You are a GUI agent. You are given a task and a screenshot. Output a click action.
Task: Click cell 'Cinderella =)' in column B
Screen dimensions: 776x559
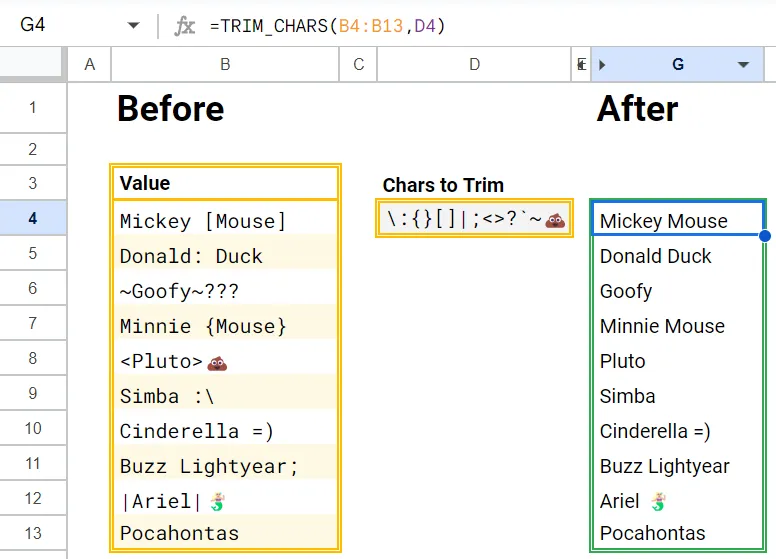(225, 428)
